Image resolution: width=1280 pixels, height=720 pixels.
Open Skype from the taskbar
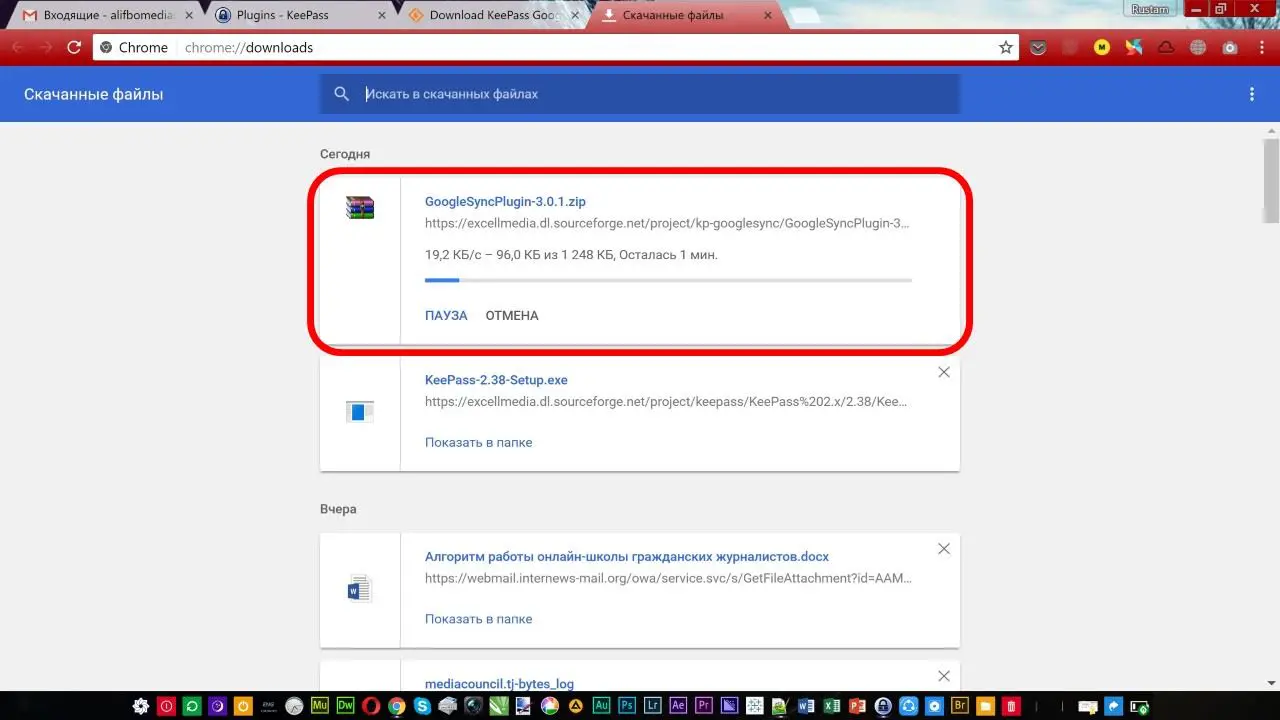[x=422, y=706]
